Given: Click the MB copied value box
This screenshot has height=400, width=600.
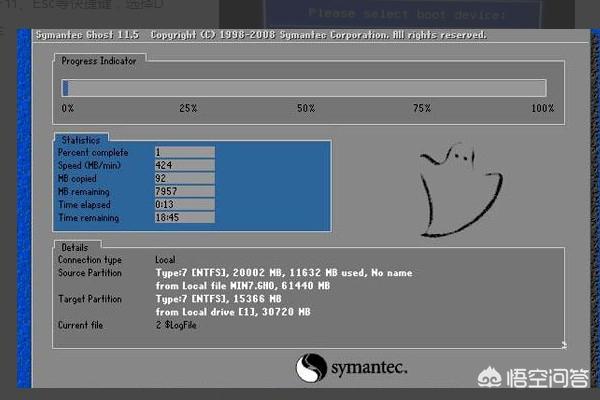Looking at the screenshot, I should click(184, 178).
